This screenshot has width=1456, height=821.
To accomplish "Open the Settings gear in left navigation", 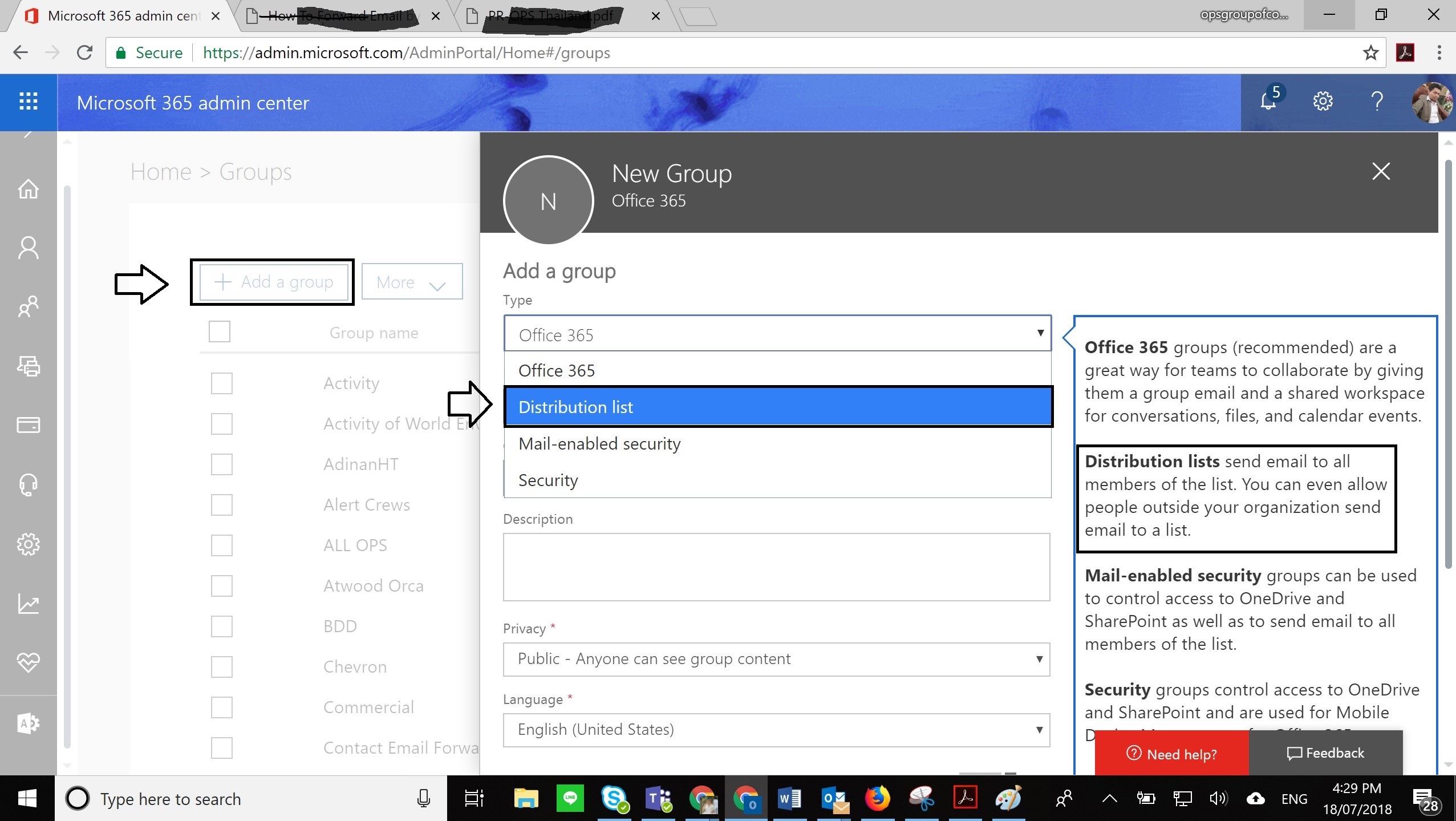I will click(28, 544).
